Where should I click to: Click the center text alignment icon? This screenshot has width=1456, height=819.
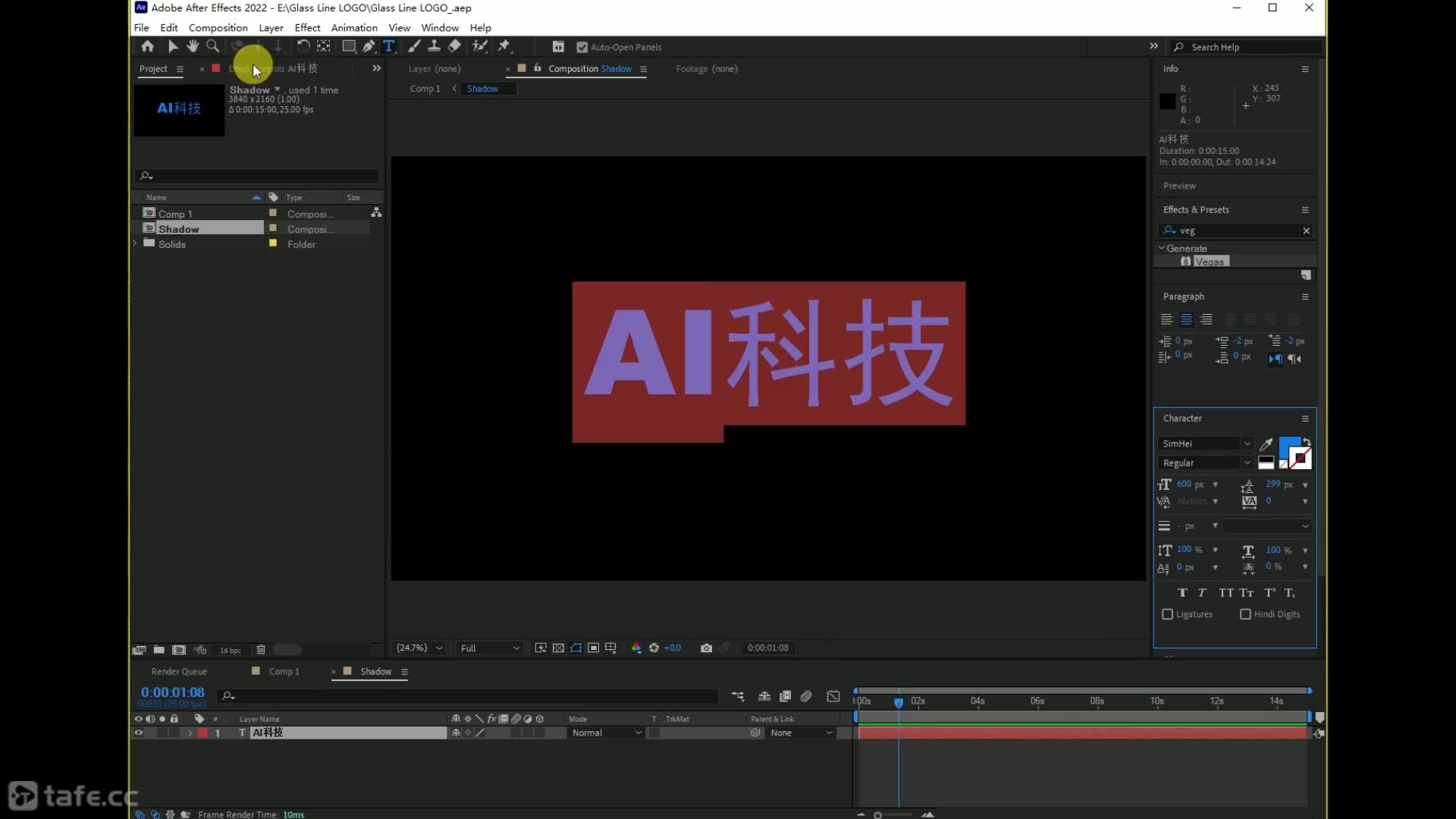coord(1187,319)
